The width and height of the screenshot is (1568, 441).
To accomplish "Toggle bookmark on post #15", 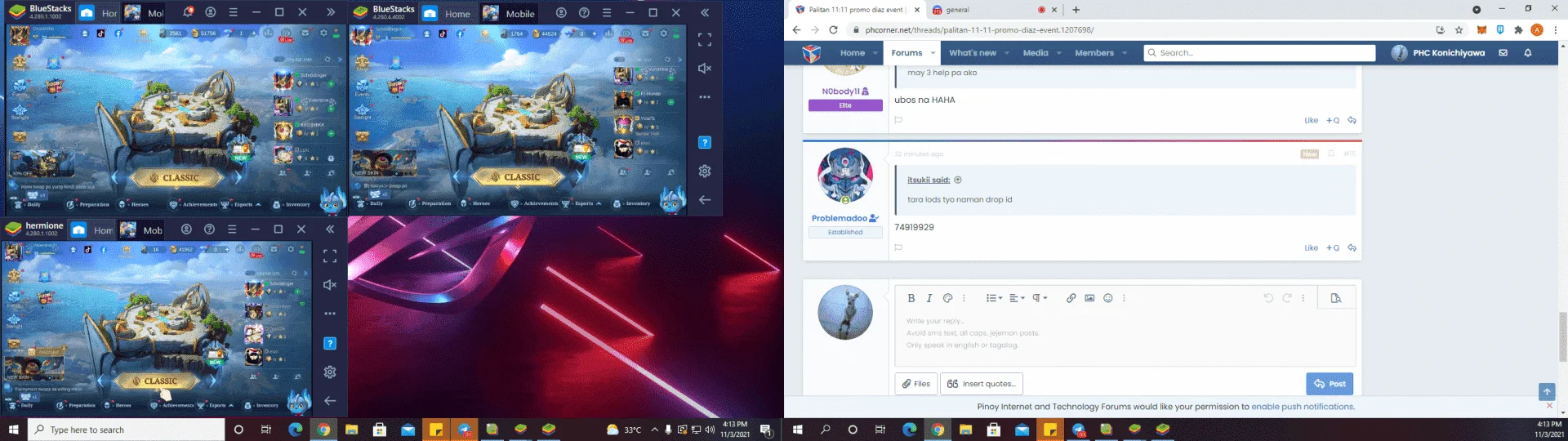I will pyautogui.click(x=1331, y=154).
